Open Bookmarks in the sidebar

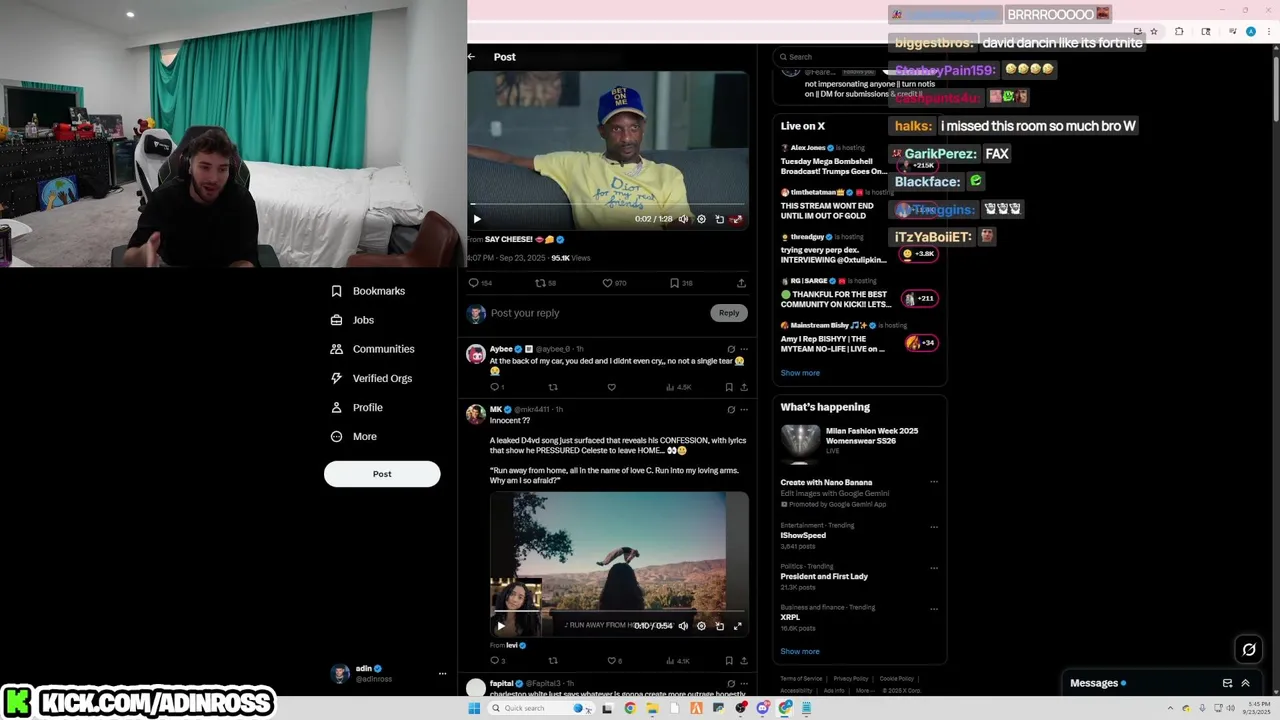coord(367,291)
